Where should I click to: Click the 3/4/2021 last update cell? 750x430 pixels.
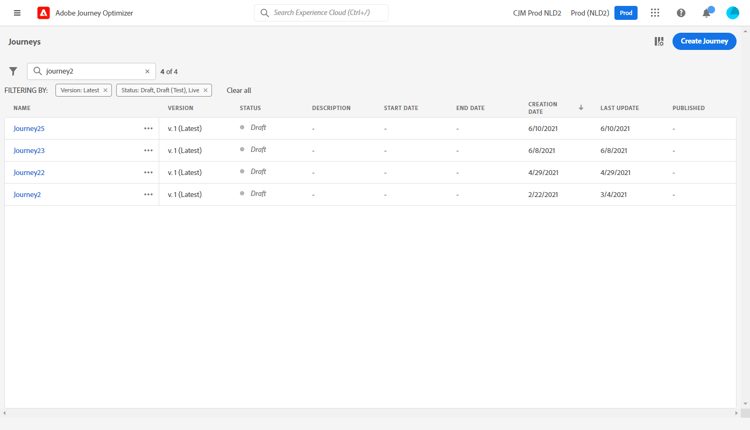coord(613,194)
